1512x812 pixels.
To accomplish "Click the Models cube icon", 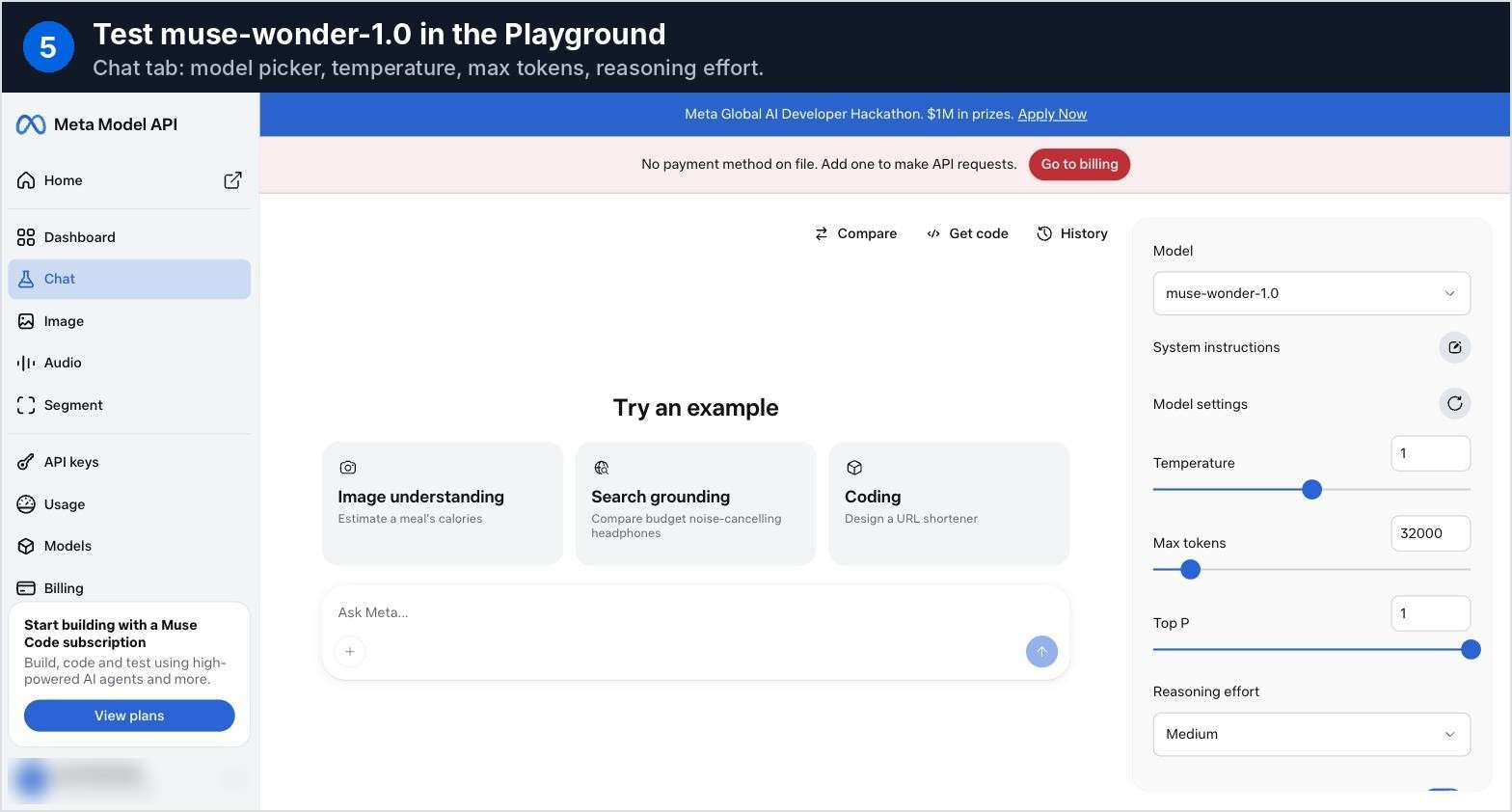I will (x=26, y=546).
